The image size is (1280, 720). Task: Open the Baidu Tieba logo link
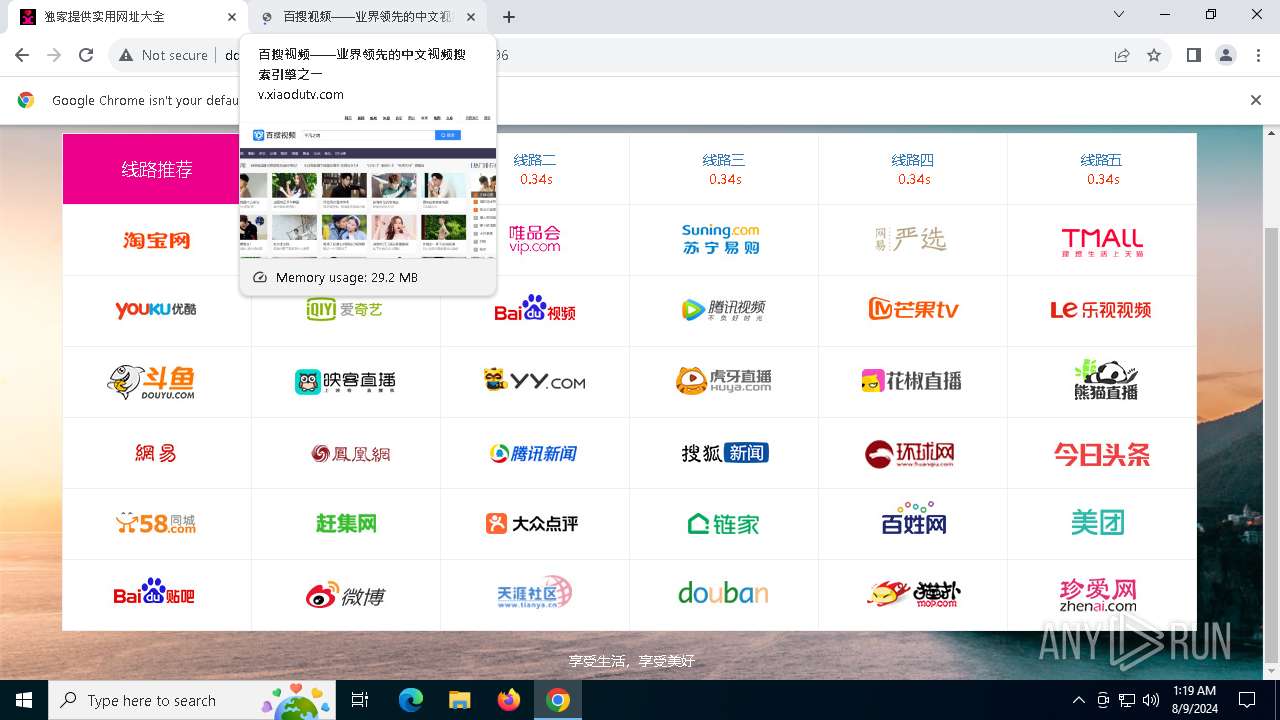[x=154, y=593]
